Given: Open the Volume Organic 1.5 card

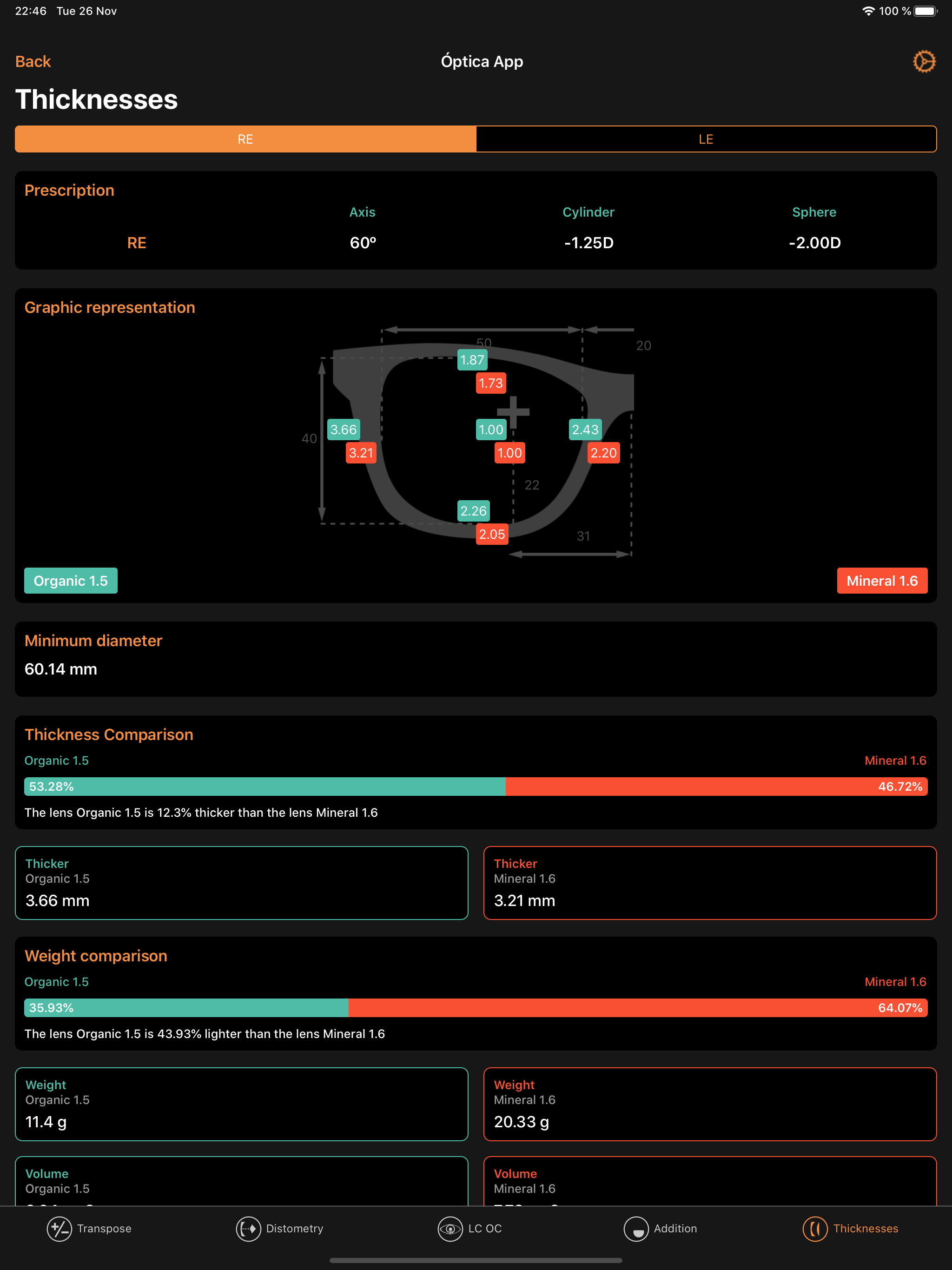Looking at the screenshot, I should click(242, 1181).
